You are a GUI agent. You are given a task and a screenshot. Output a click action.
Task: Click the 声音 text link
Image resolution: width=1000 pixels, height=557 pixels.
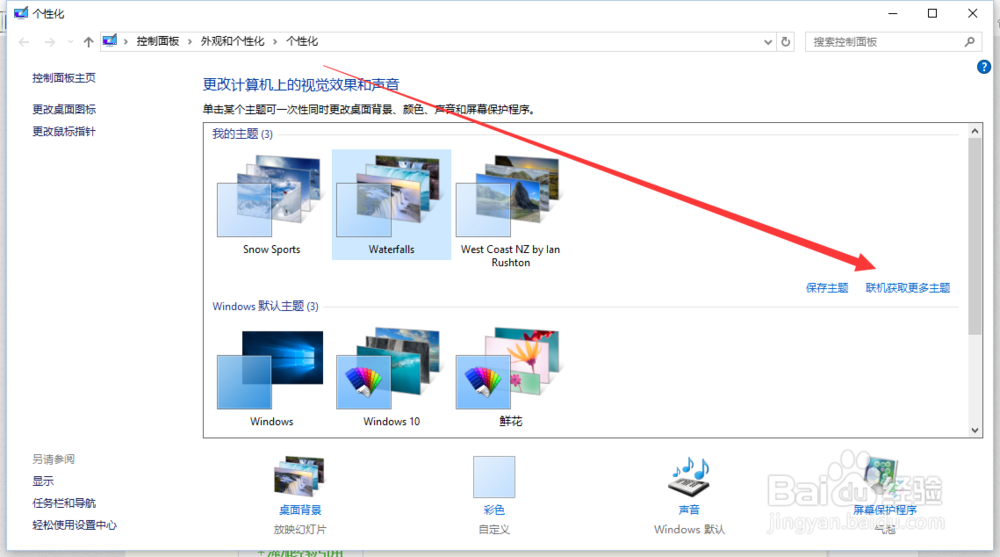point(689,510)
